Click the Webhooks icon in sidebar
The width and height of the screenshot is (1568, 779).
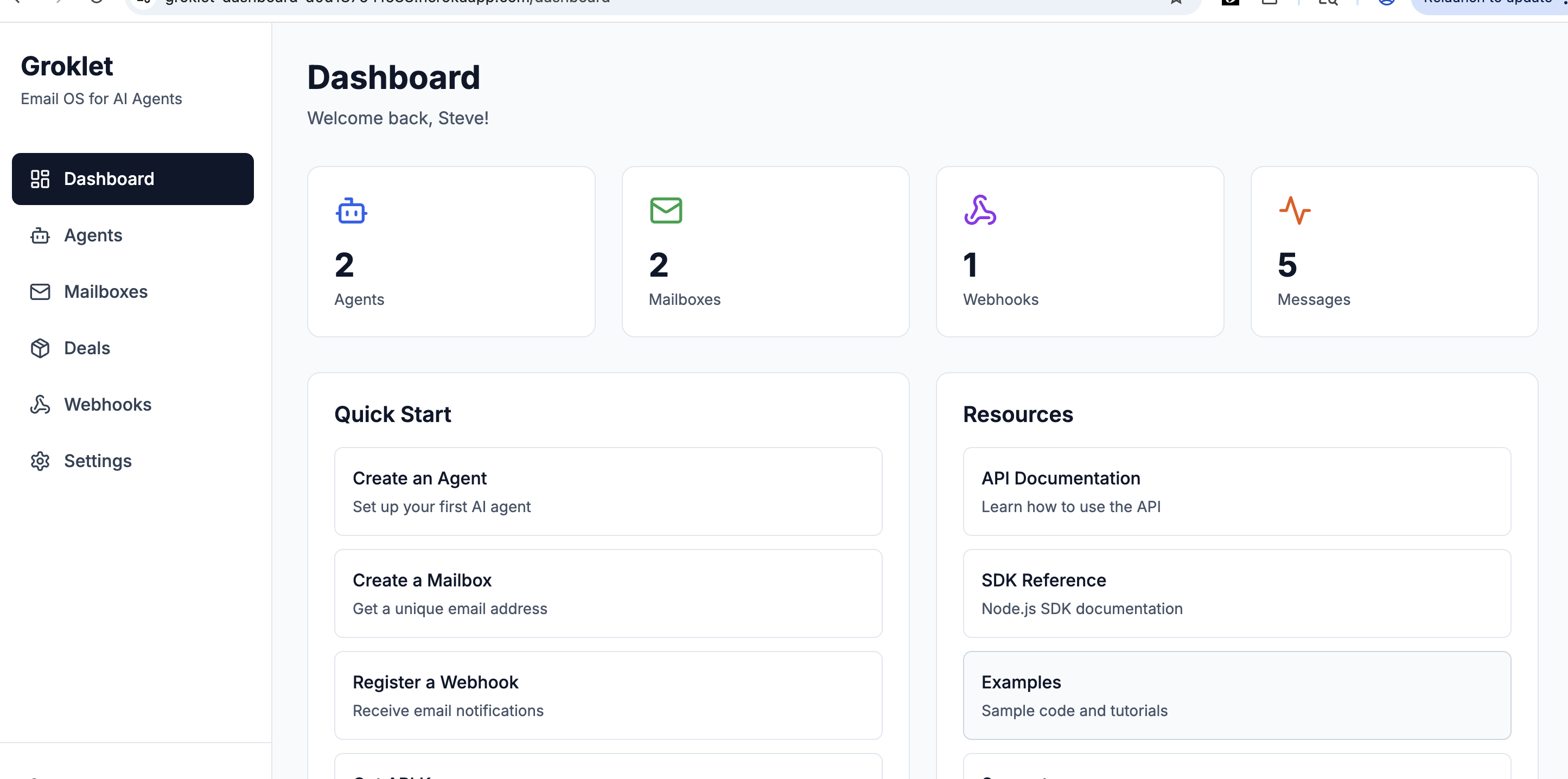(x=40, y=405)
